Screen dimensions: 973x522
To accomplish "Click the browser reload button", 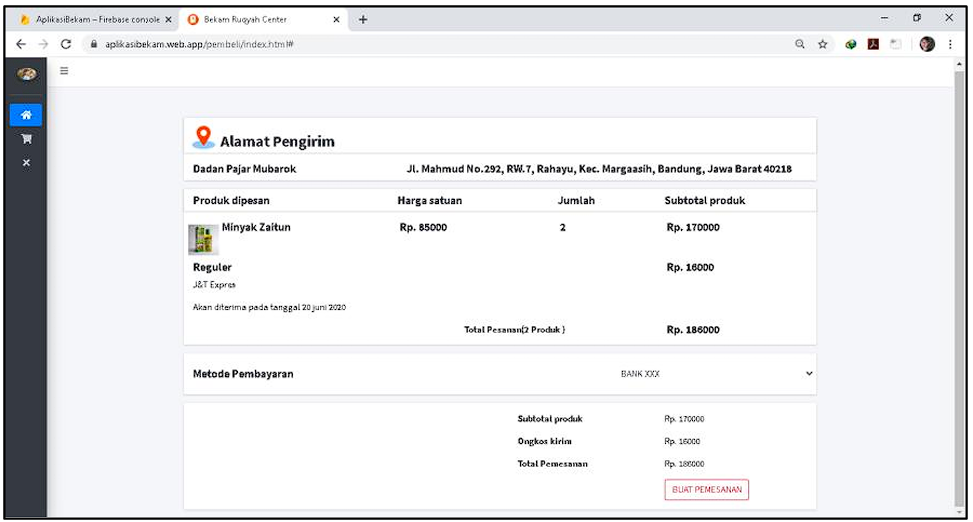I will [66, 44].
